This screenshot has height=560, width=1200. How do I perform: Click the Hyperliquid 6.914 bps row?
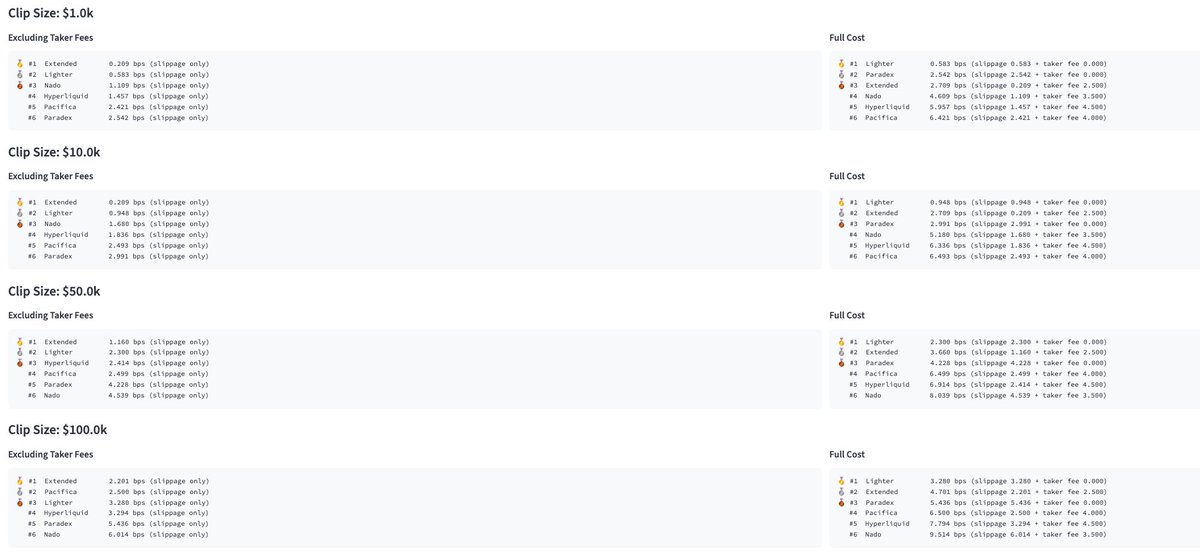click(977, 385)
